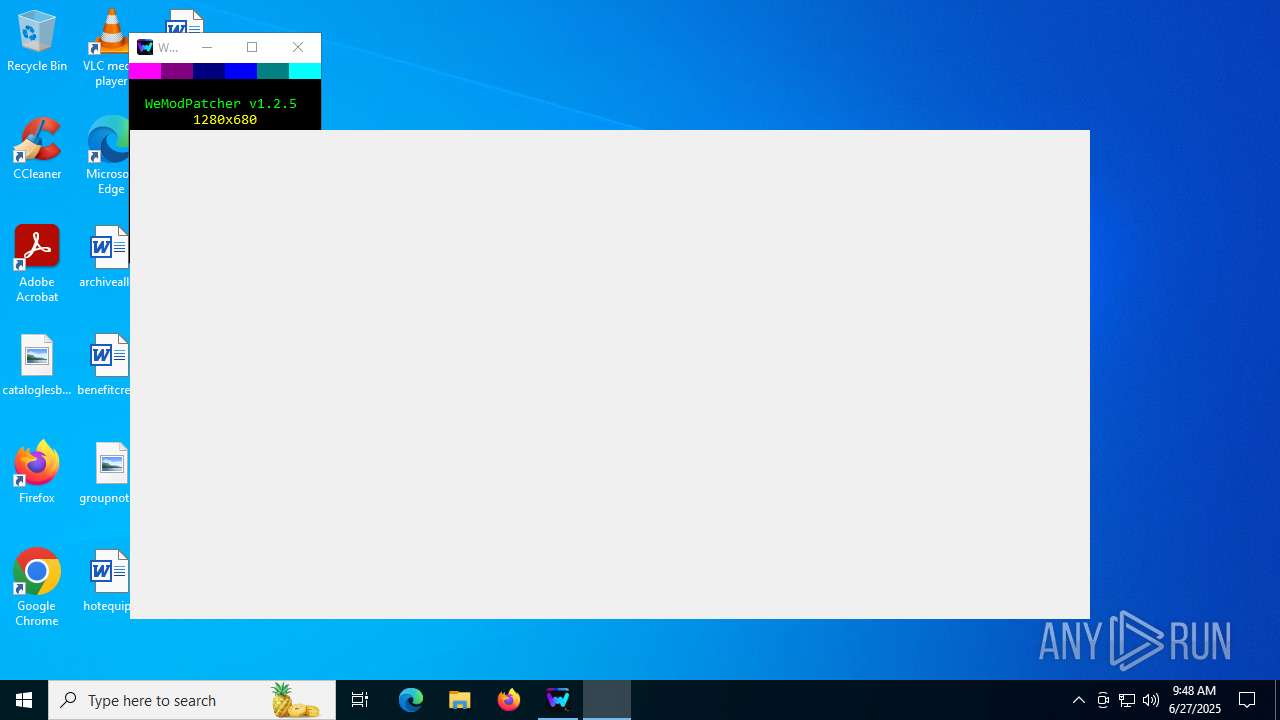Maximize the WeModPatcher window
The height and width of the screenshot is (720, 1280).
[252, 47]
